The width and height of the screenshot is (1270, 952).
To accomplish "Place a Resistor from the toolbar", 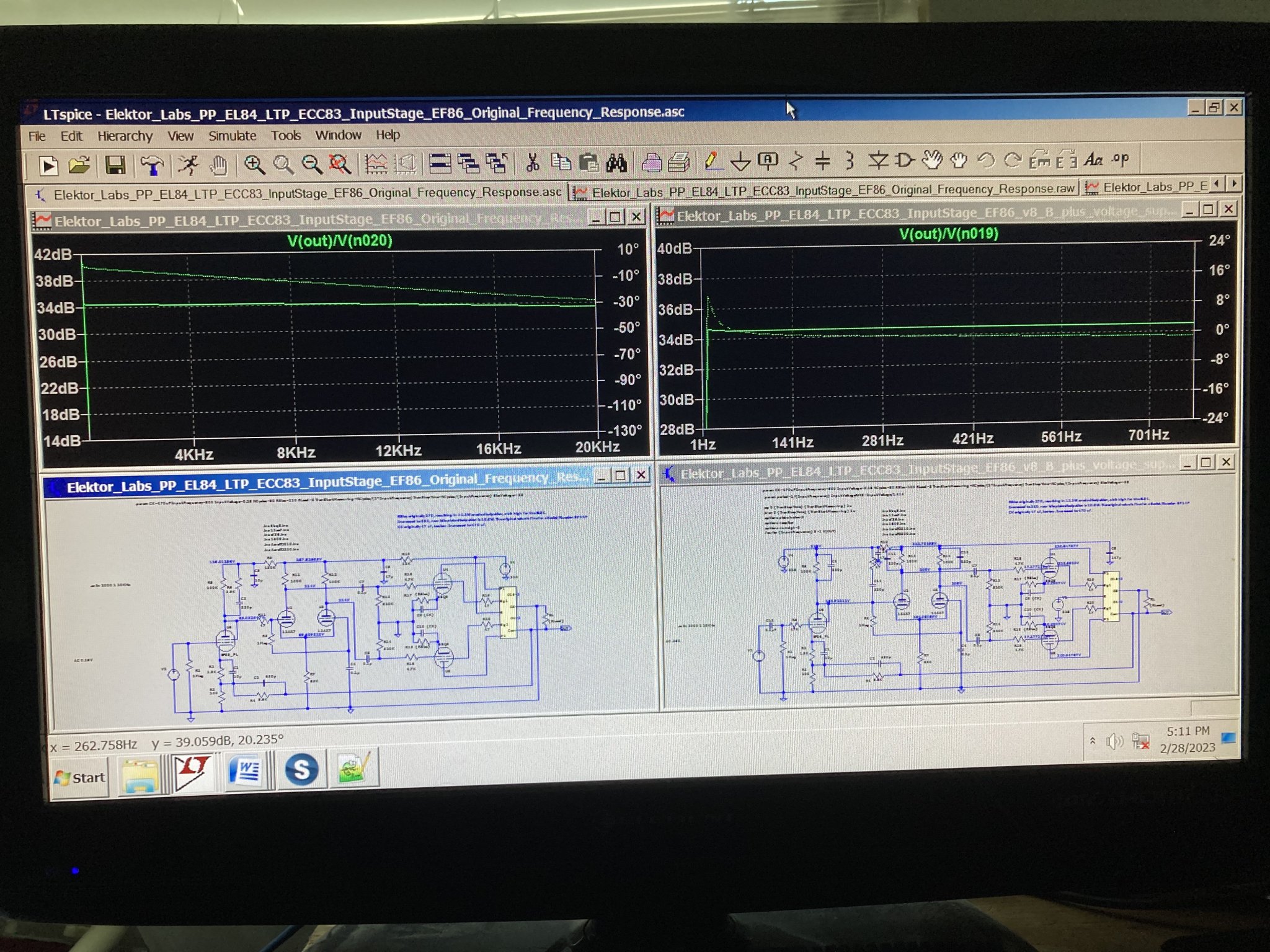I will [796, 161].
